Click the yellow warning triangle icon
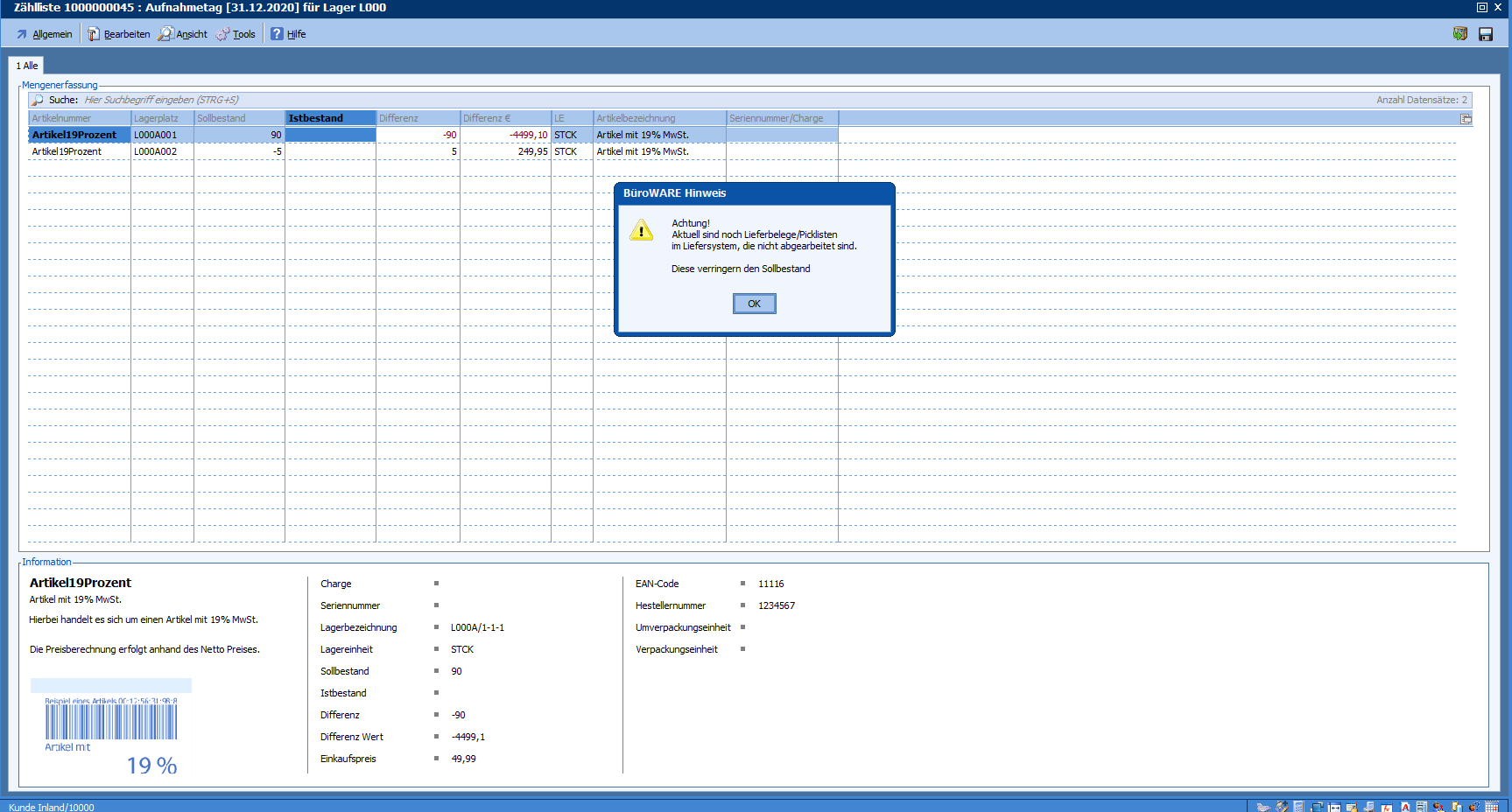Image resolution: width=1512 pixels, height=812 pixels. (x=642, y=231)
